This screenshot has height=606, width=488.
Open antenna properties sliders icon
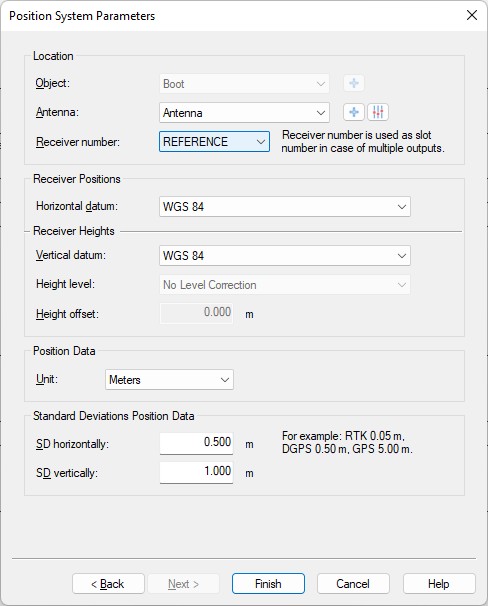pos(378,112)
